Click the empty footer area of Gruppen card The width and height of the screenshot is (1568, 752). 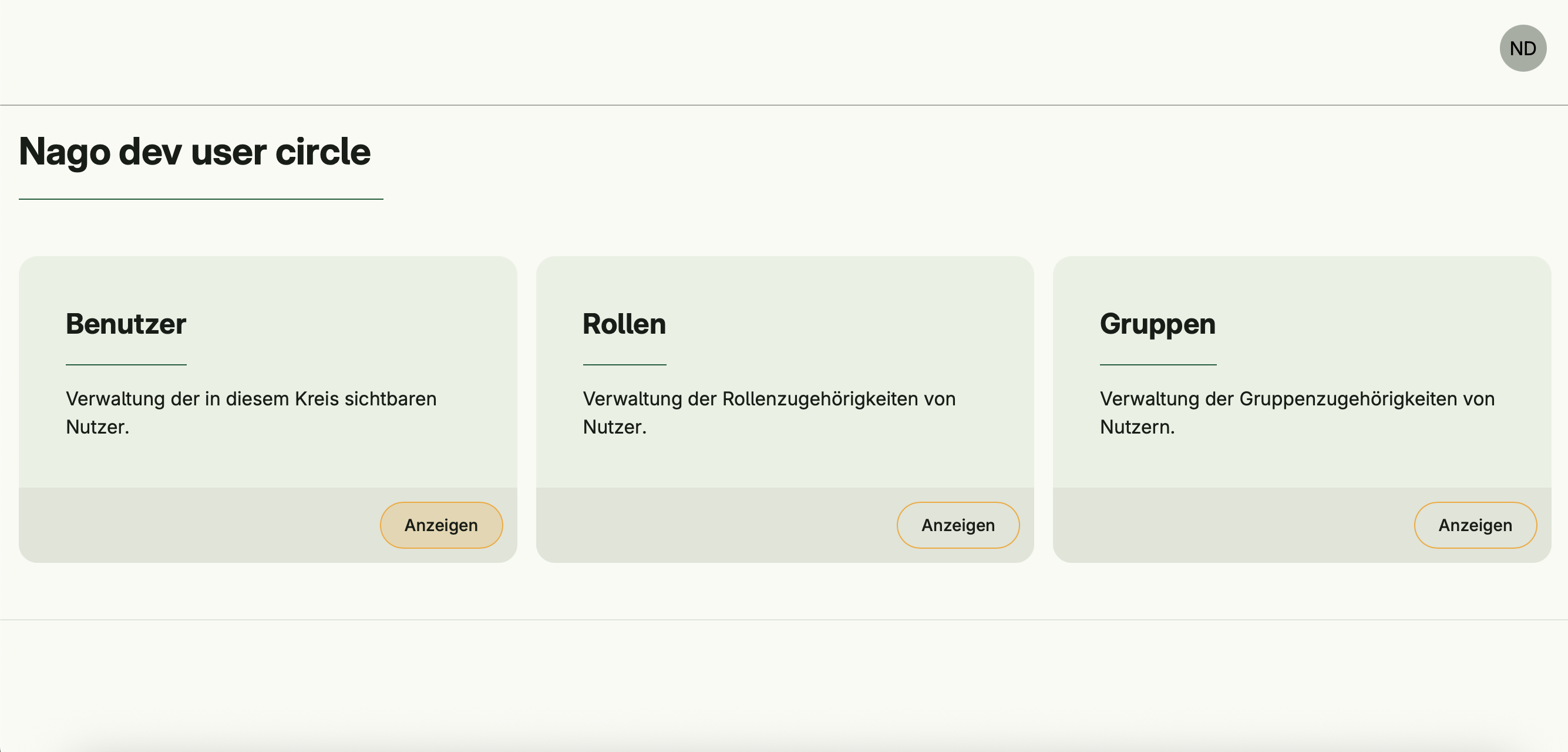1230,525
